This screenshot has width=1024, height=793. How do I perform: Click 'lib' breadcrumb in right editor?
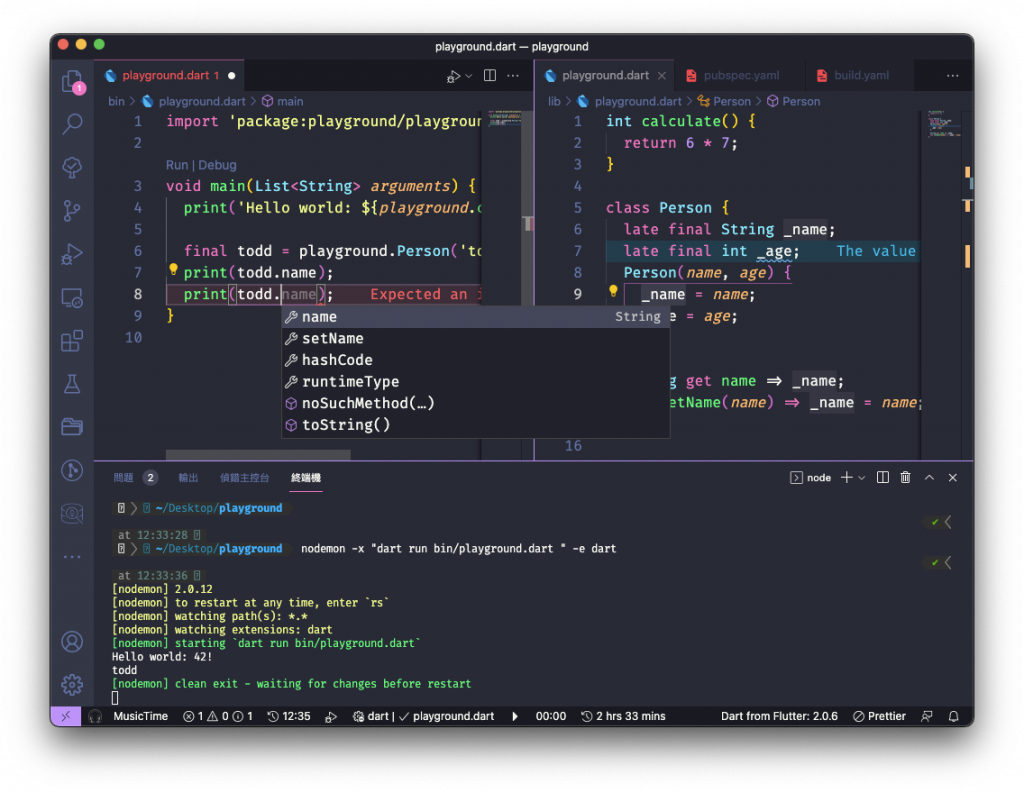(x=554, y=101)
